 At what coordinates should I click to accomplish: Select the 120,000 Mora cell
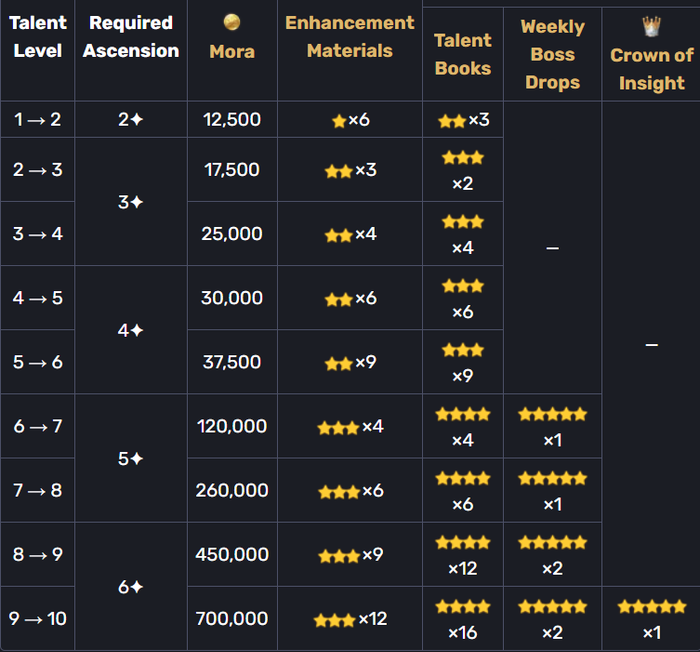click(x=232, y=426)
